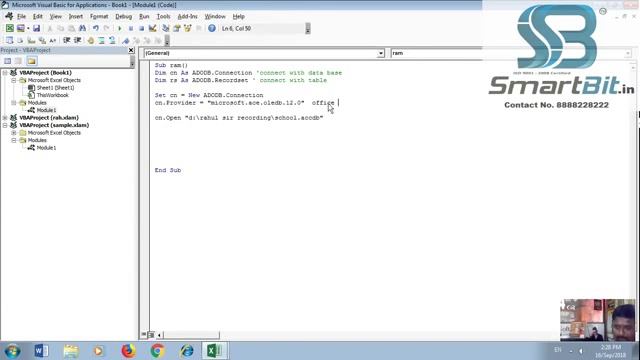The width and height of the screenshot is (640, 360).
Task: Open the Debug menu
Action: (x=123, y=16)
